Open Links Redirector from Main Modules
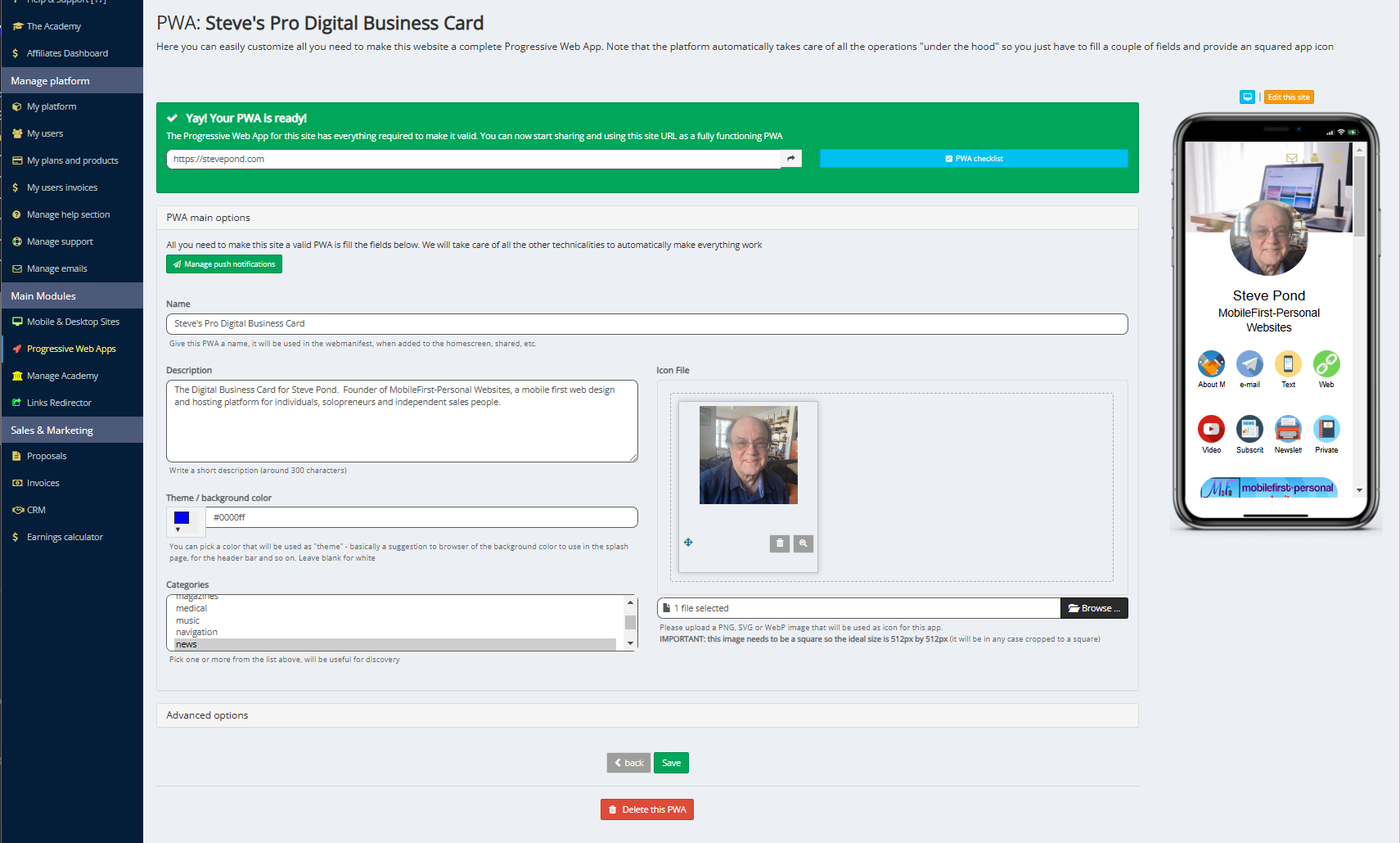Viewport: 1400px width, 843px height. tap(58, 402)
